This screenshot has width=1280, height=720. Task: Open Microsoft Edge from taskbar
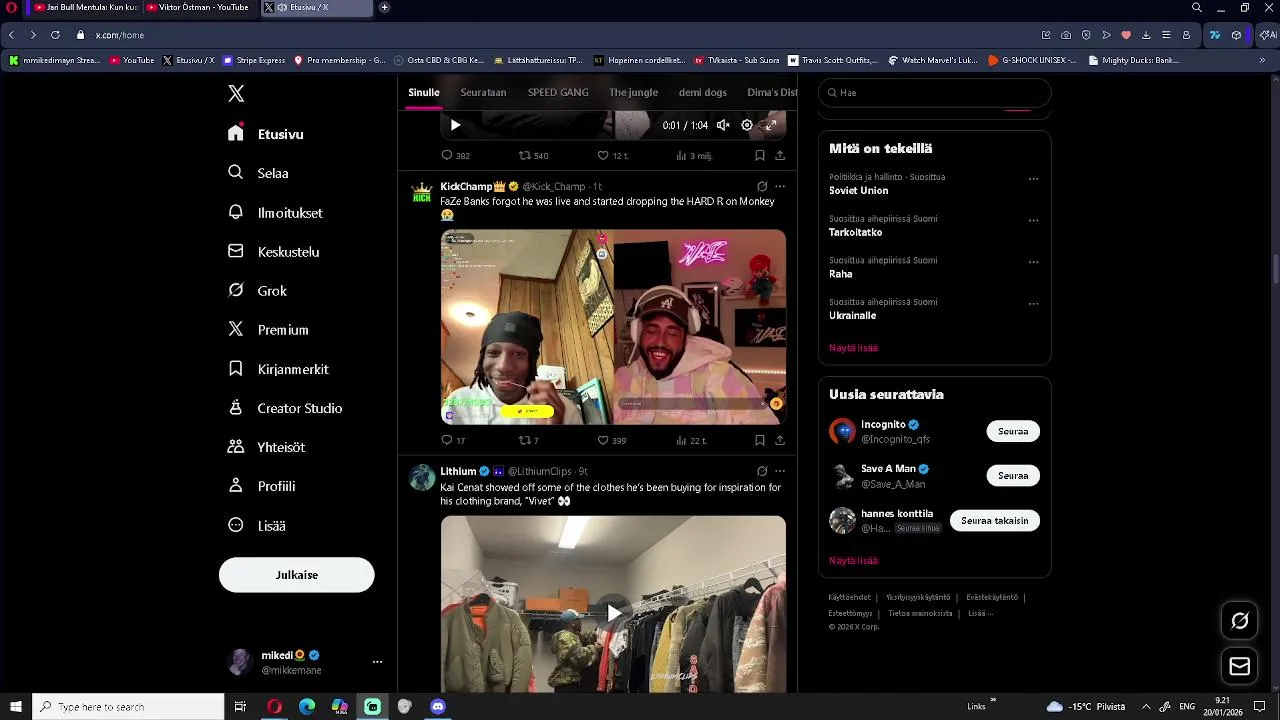pyautogui.click(x=307, y=706)
